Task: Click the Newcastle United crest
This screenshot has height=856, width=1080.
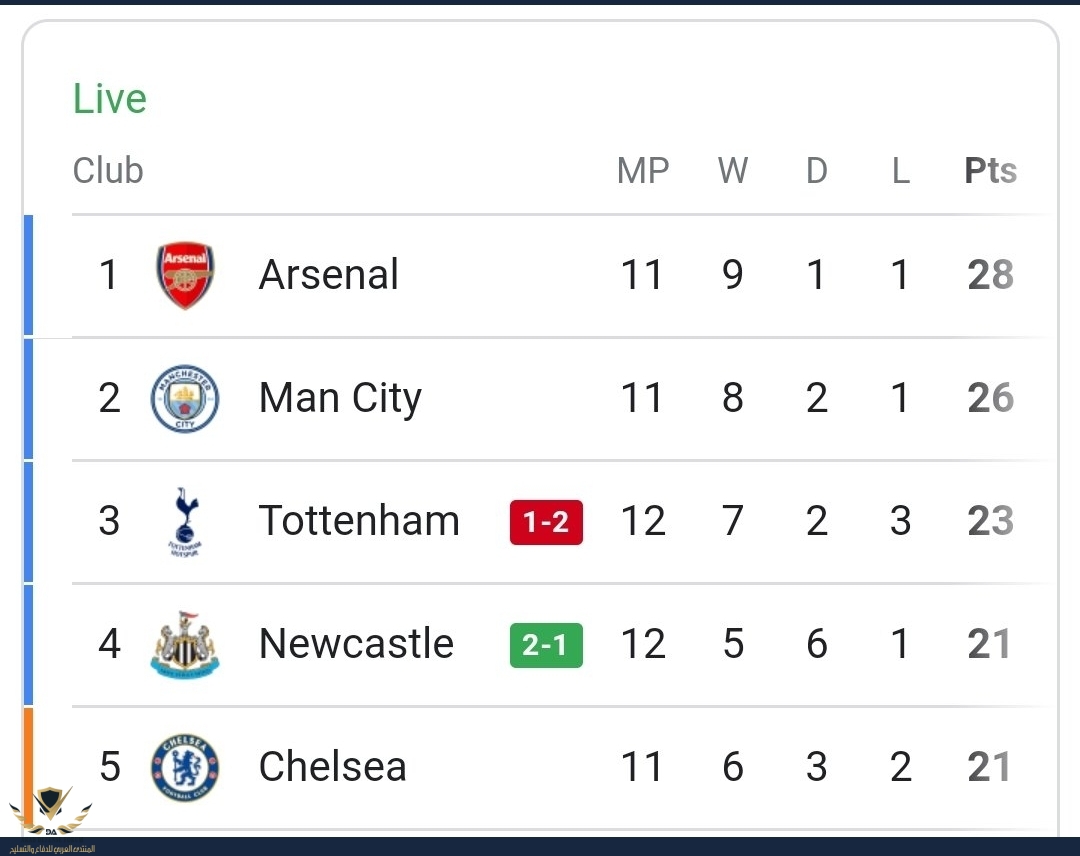Action: pyautogui.click(x=185, y=645)
